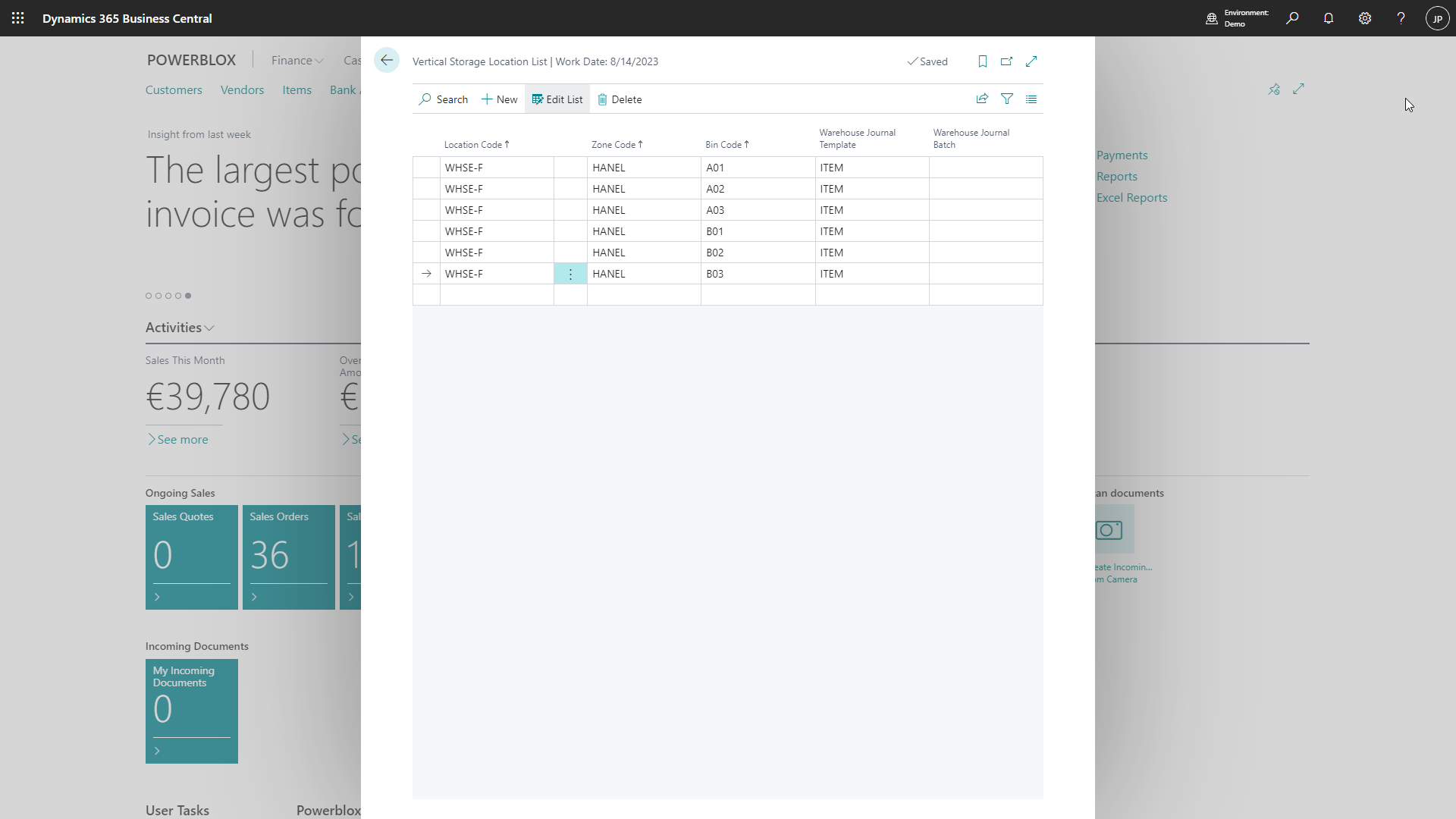Show more options for the B03 row
This screenshot has height=819, width=1456.
[x=570, y=274]
